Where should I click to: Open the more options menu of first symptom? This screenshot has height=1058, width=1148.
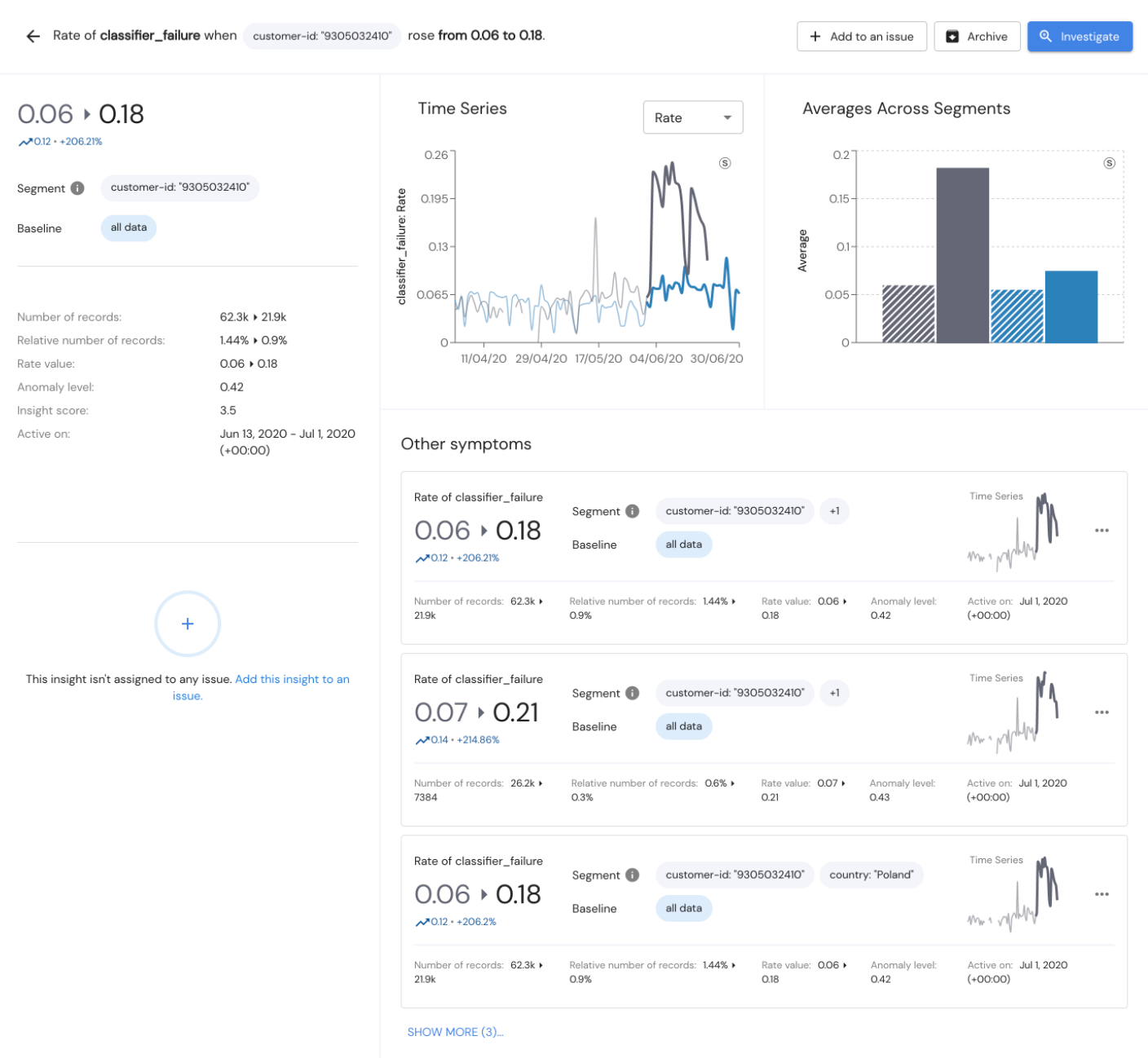tap(1102, 531)
